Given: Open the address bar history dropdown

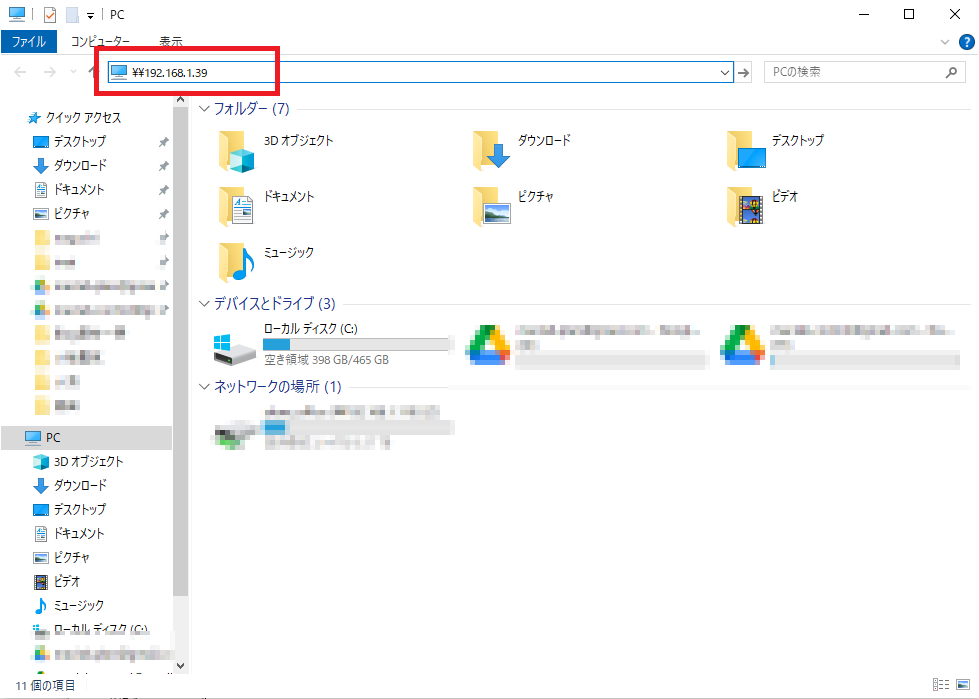Looking at the screenshot, I should 725,72.
